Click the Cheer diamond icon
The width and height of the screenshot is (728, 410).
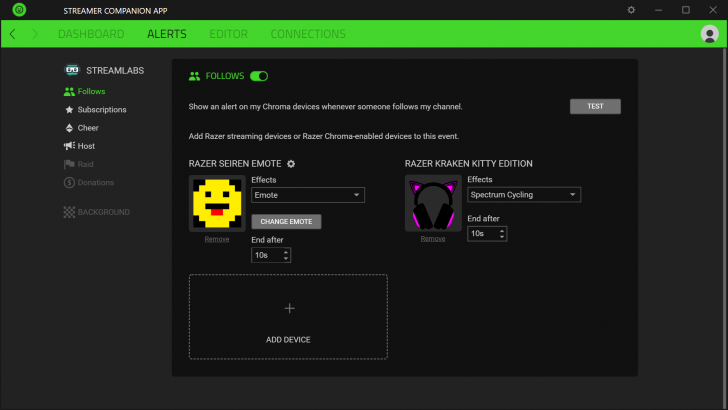tap(69, 128)
